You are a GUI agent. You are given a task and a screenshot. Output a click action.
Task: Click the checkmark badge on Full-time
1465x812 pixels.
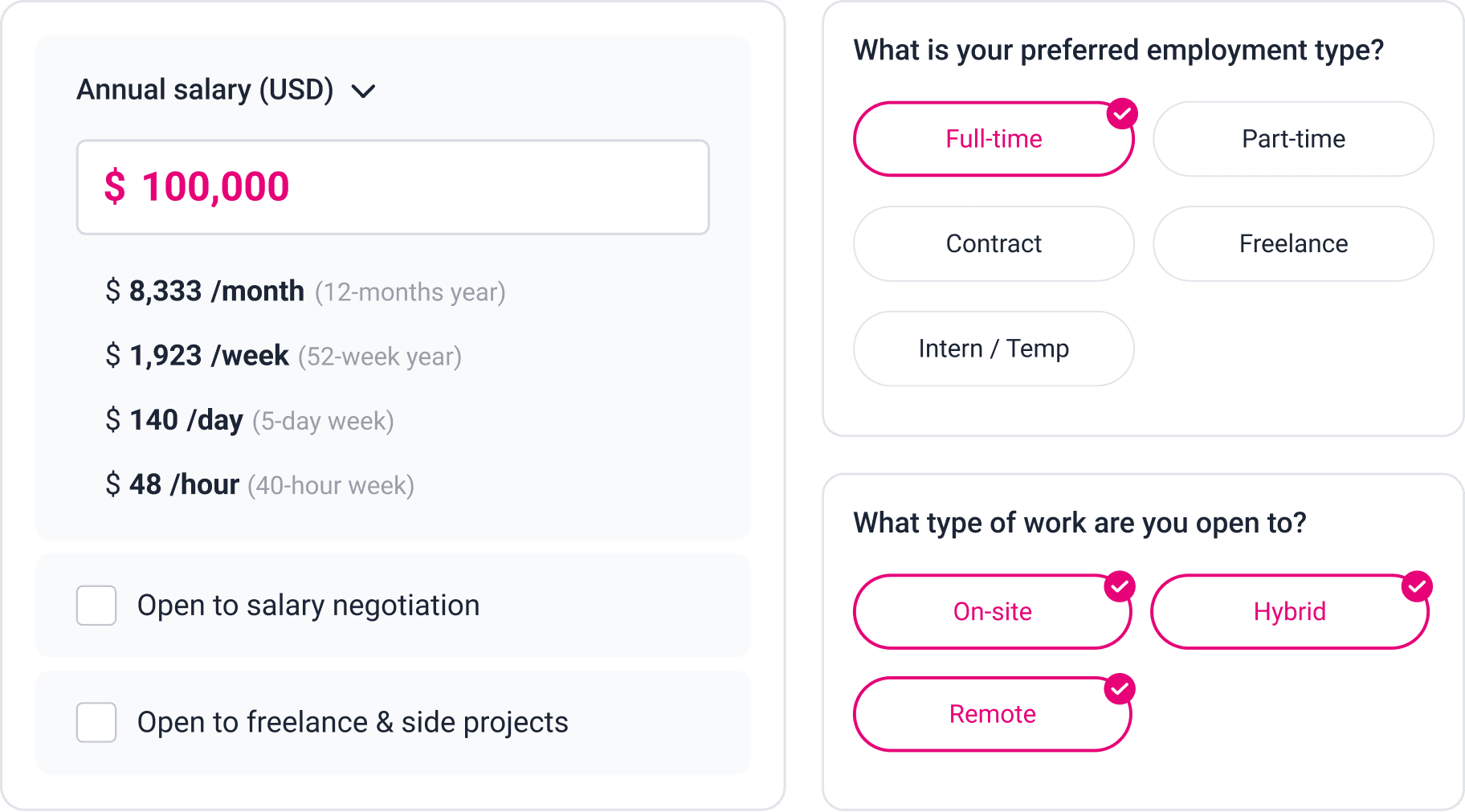click(1121, 114)
